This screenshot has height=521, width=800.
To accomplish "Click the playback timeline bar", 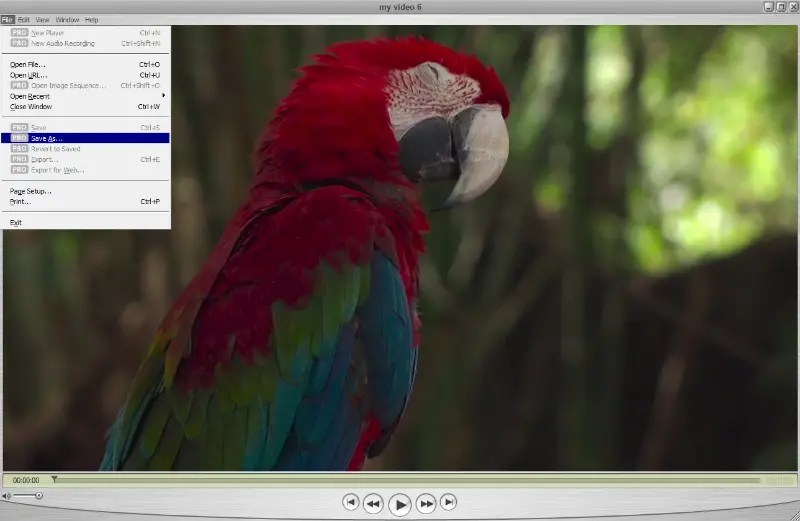I will [407, 480].
